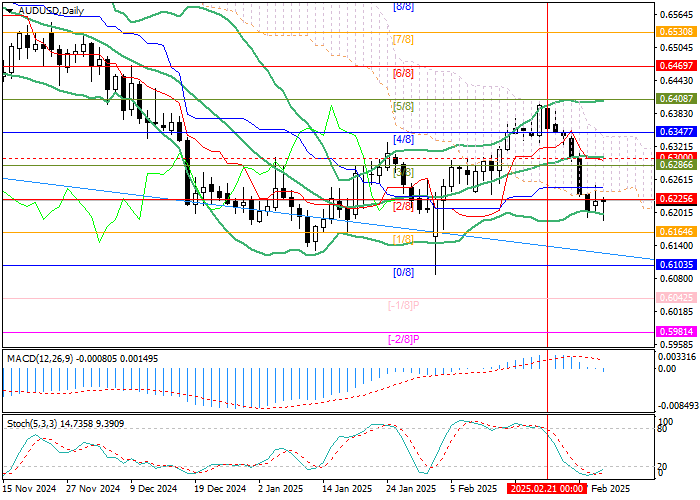The height and width of the screenshot is (500, 700).
Task: Click the [0/8] Murrey level label
Action: coord(403,272)
